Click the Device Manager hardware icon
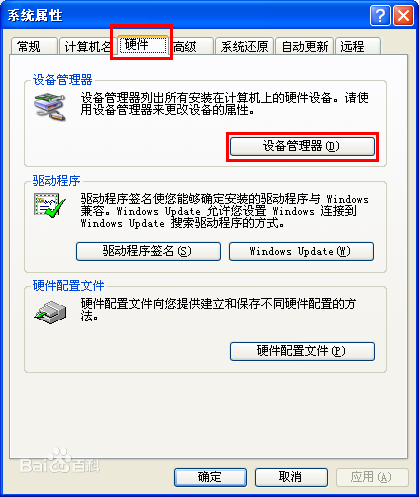419x497 pixels. coord(50,107)
